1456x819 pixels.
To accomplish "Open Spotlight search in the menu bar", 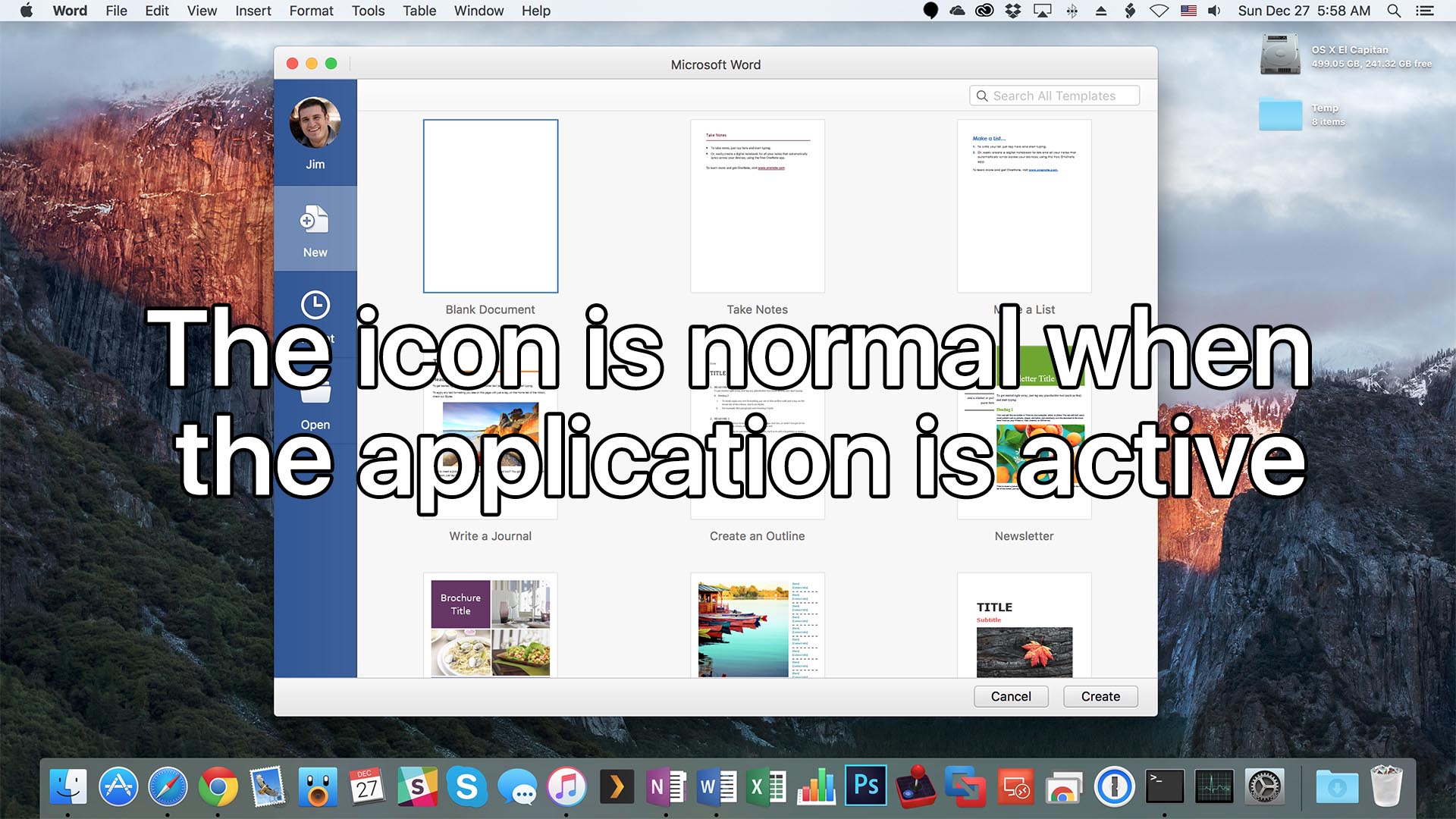I will 1394,11.
